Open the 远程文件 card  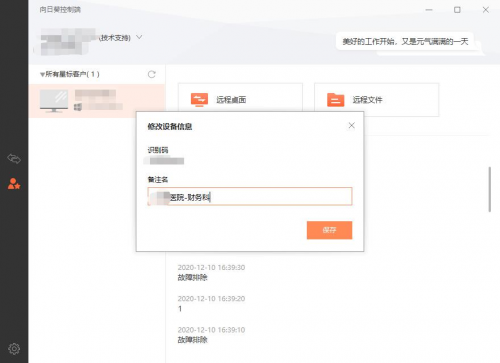(376, 100)
